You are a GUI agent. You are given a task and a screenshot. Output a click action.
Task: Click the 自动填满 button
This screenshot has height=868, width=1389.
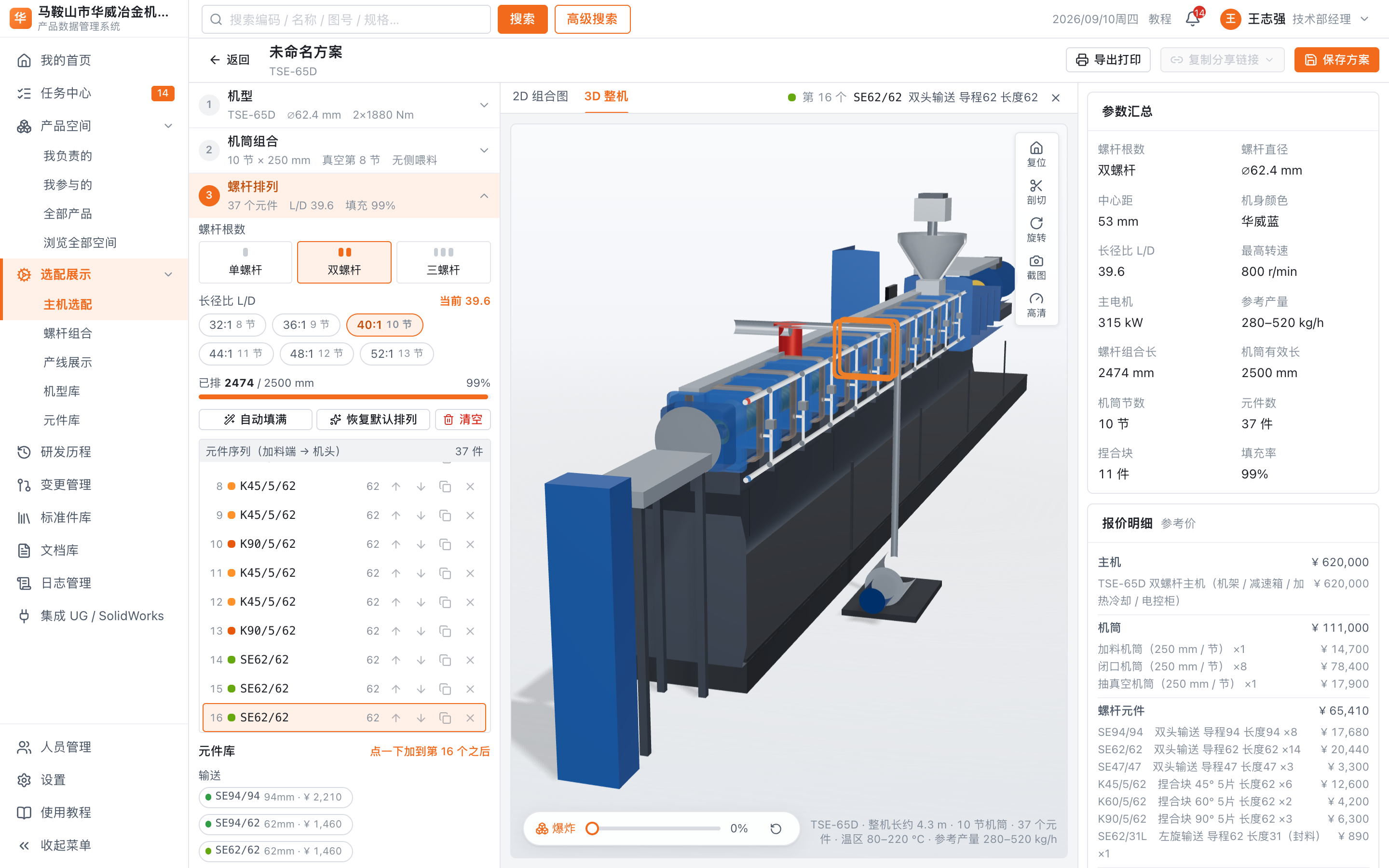click(x=255, y=420)
